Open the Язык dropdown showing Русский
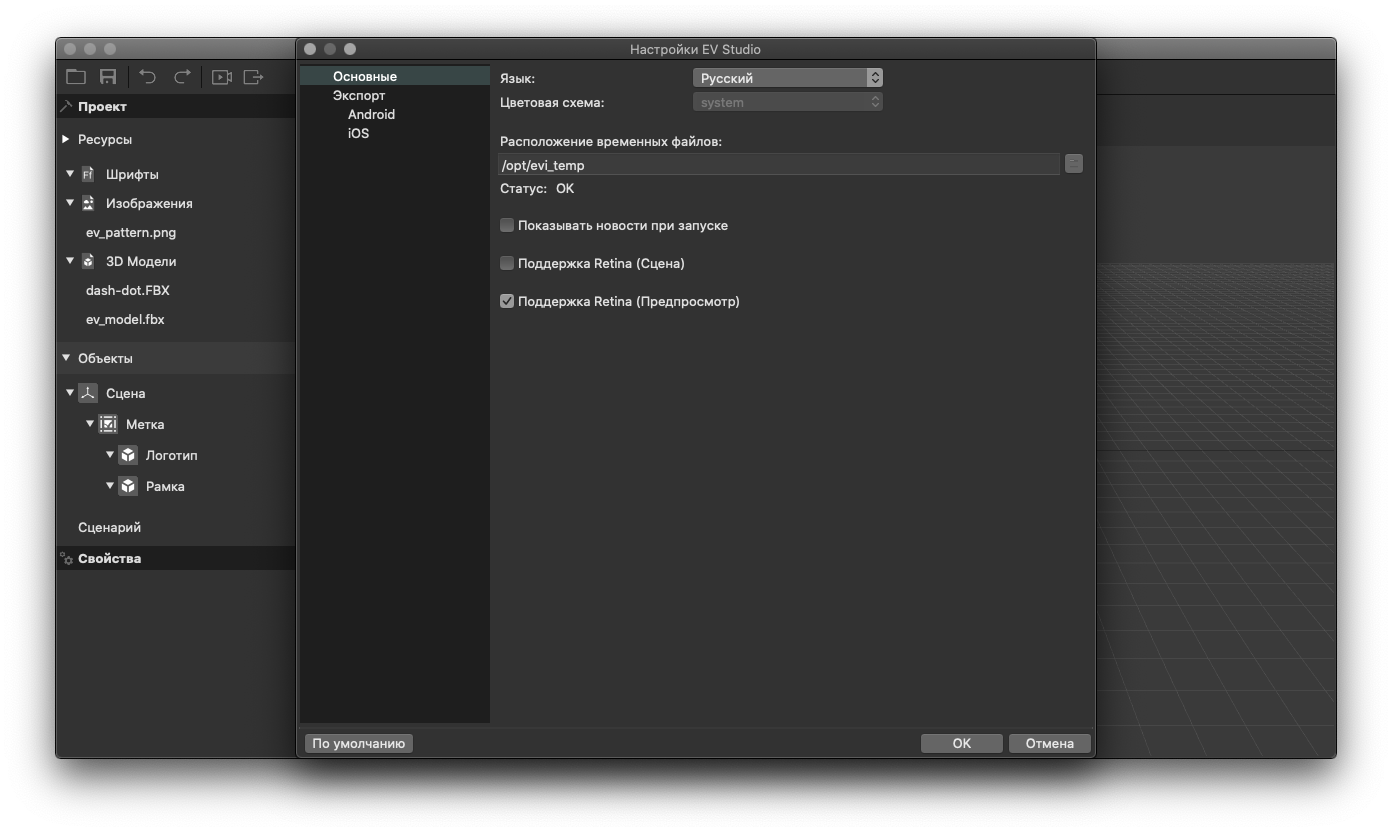The height and width of the screenshot is (832, 1392). click(x=788, y=78)
